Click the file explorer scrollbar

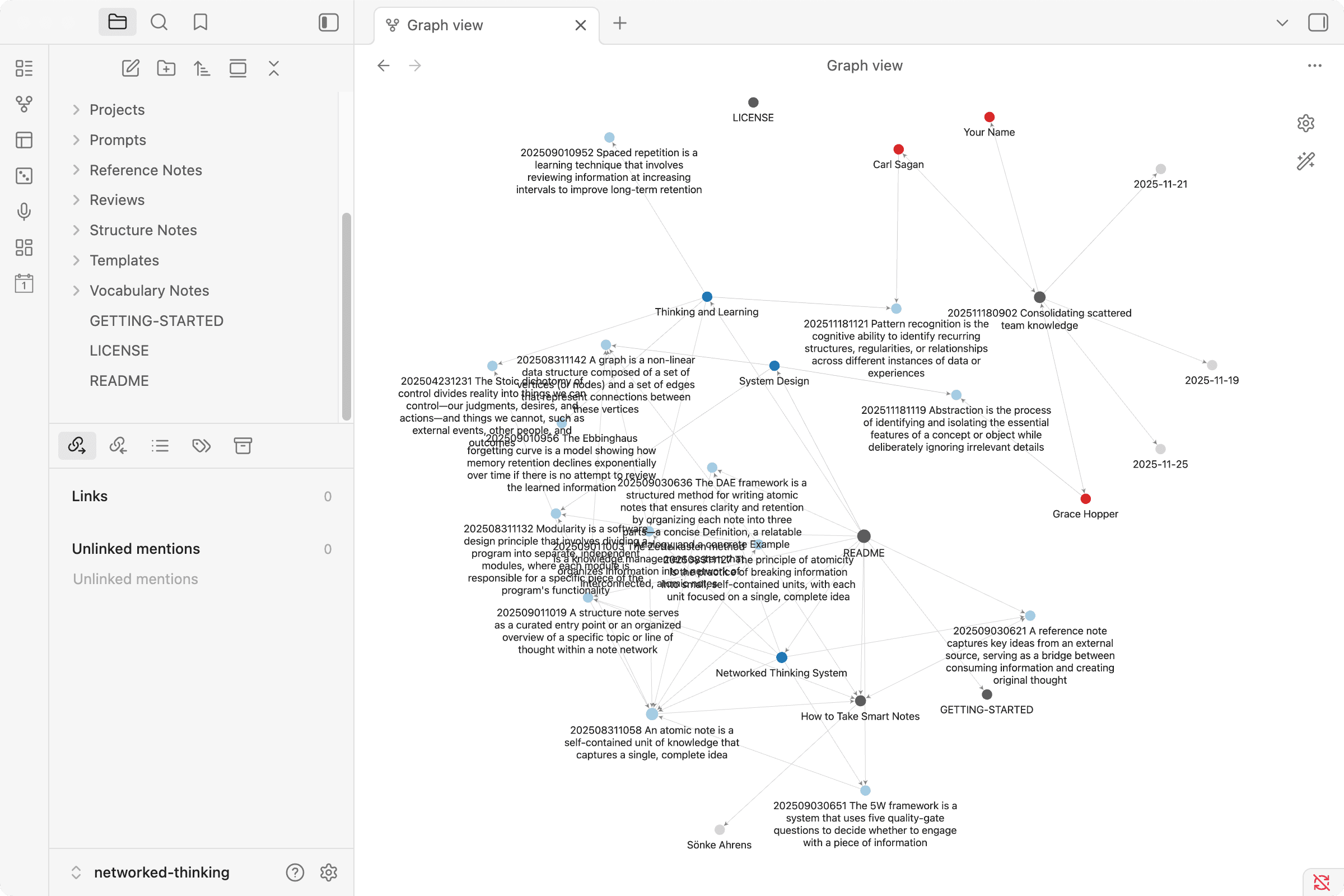346,317
